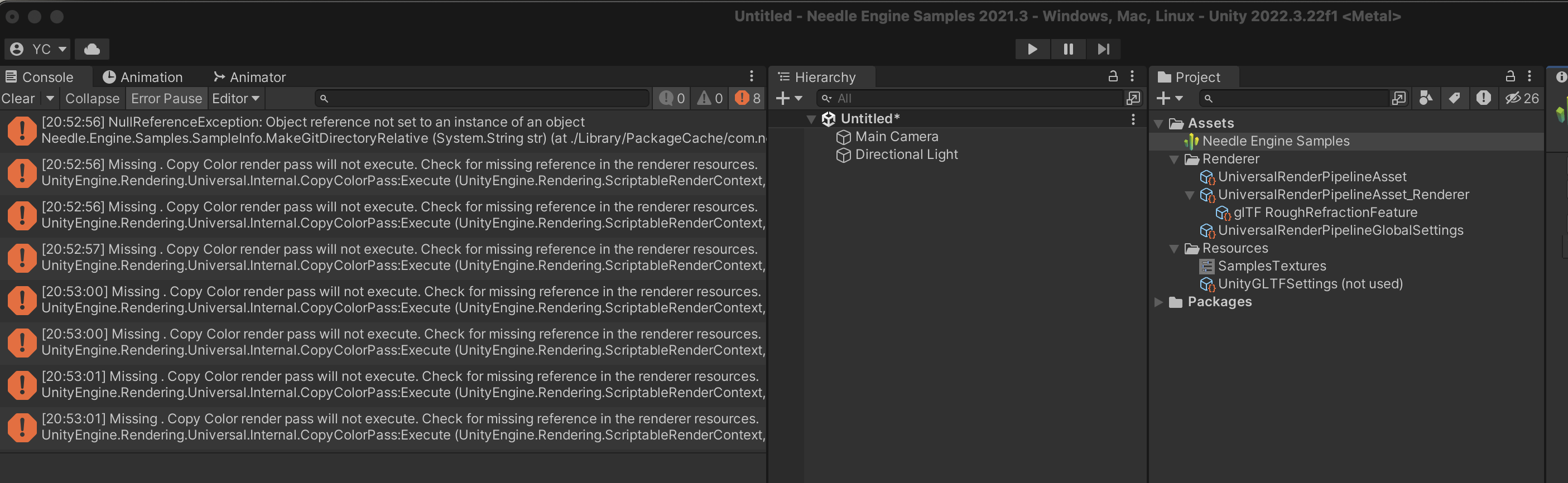Toggle Collapse in the Console toolbar
The width and height of the screenshot is (1568, 483).
click(93, 99)
